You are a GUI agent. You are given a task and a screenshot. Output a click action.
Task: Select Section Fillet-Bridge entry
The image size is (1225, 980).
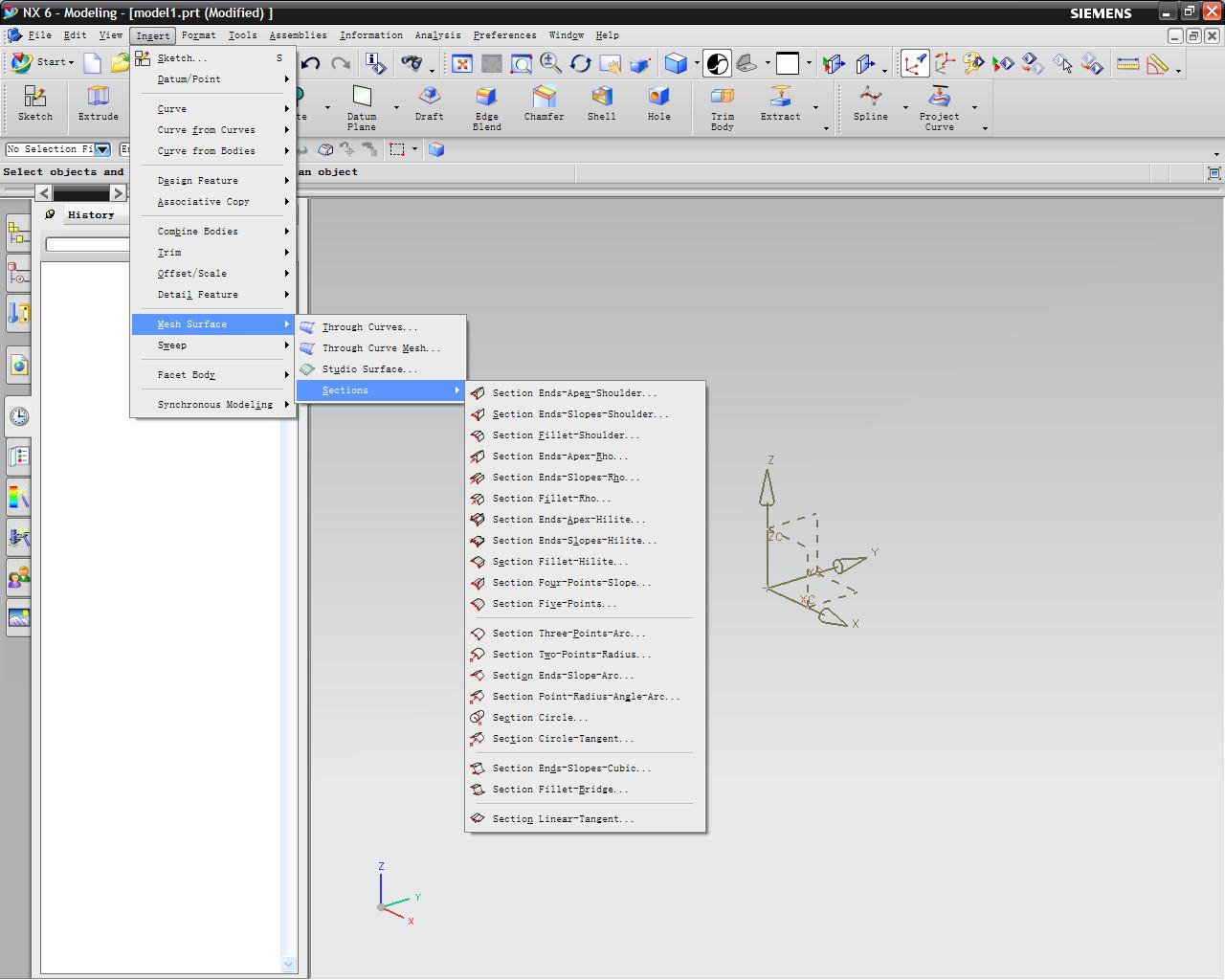click(x=585, y=790)
